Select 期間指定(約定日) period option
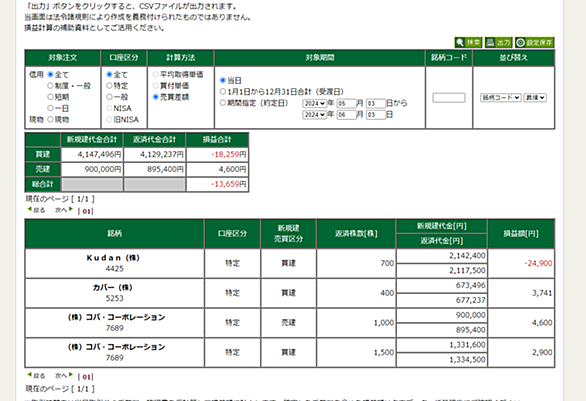Screen dimensions: 586x401 tap(223, 103)
